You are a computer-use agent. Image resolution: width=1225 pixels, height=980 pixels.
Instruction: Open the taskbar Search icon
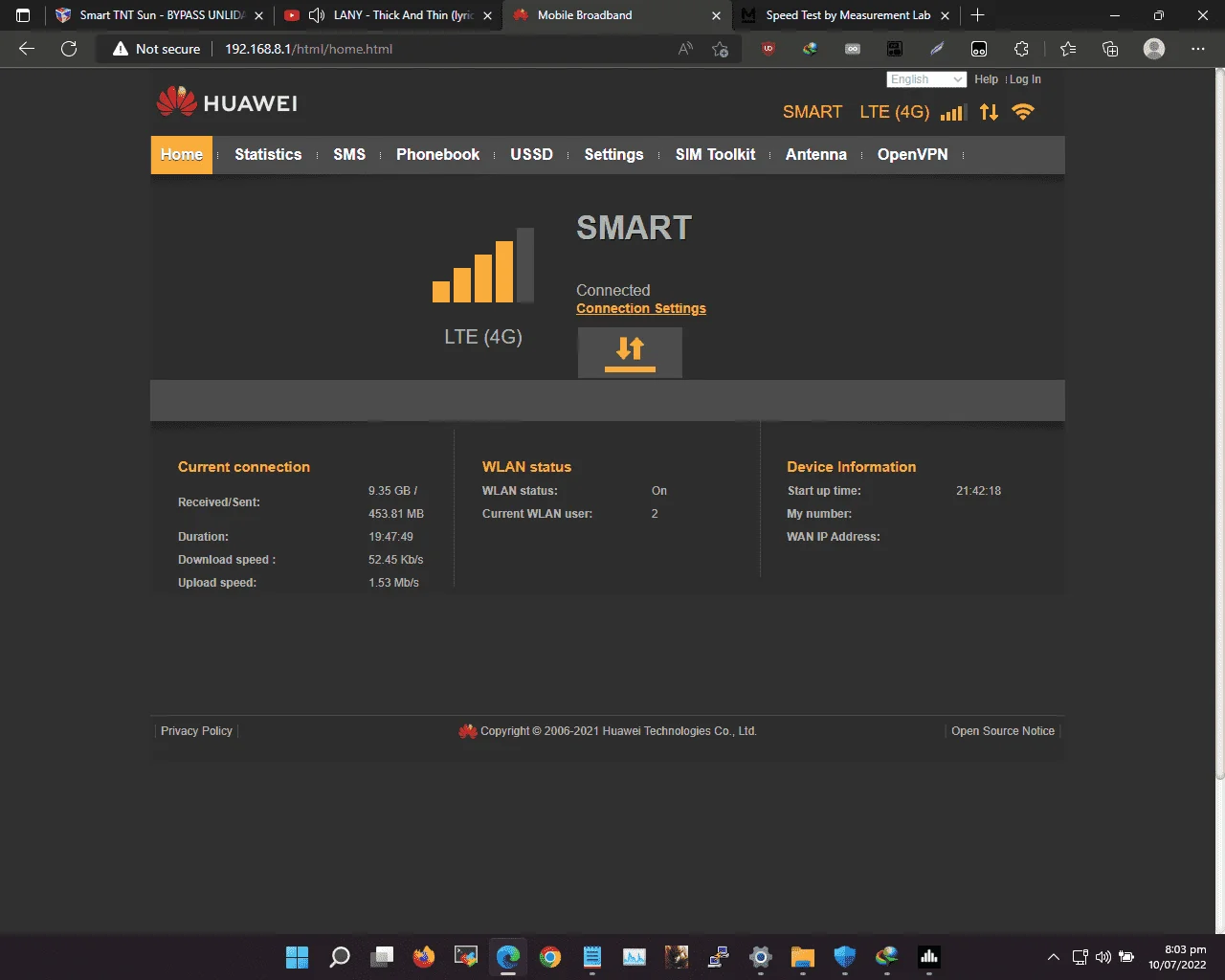[x=340, y=957]
